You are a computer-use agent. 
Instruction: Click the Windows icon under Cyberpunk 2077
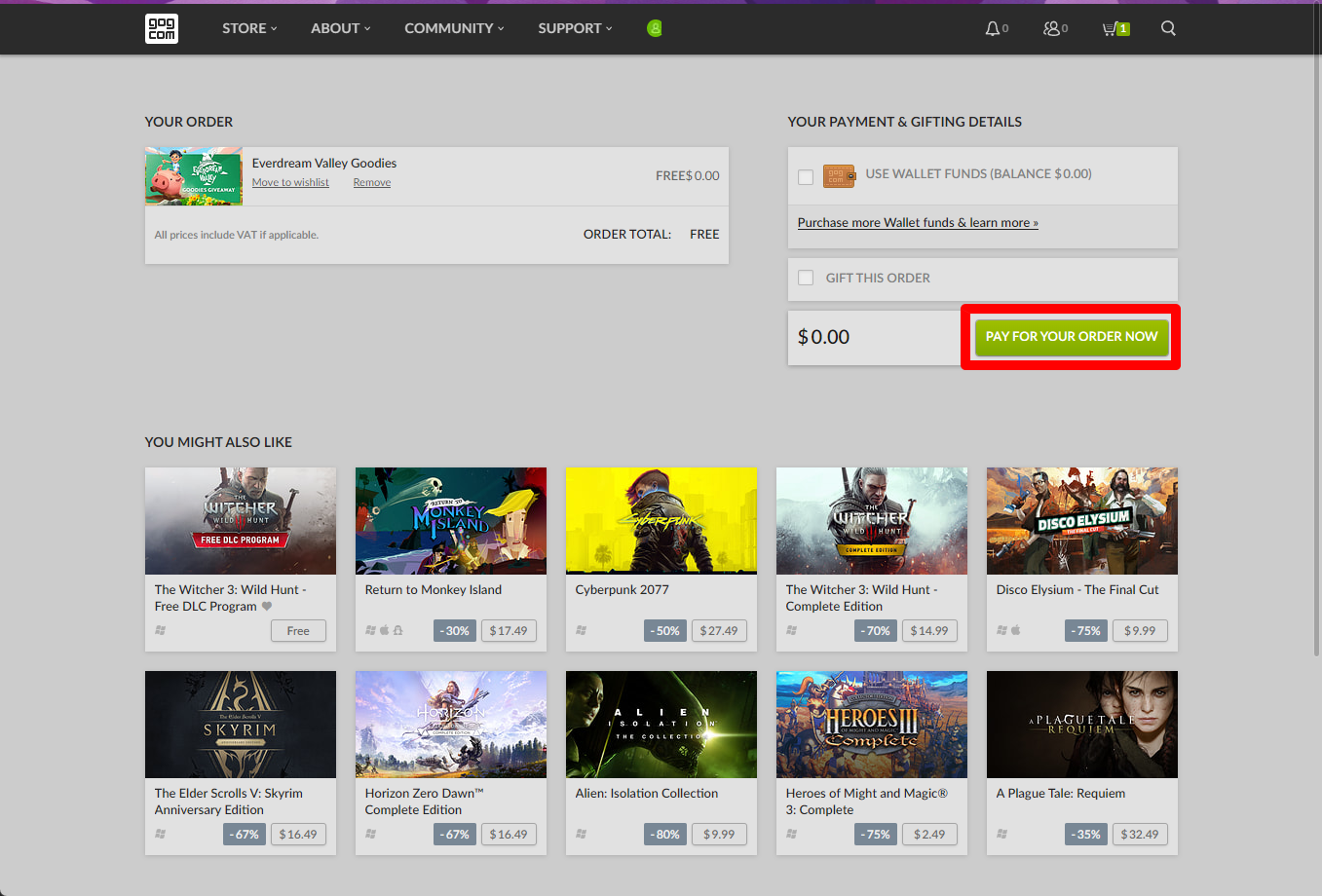[582, 630]
